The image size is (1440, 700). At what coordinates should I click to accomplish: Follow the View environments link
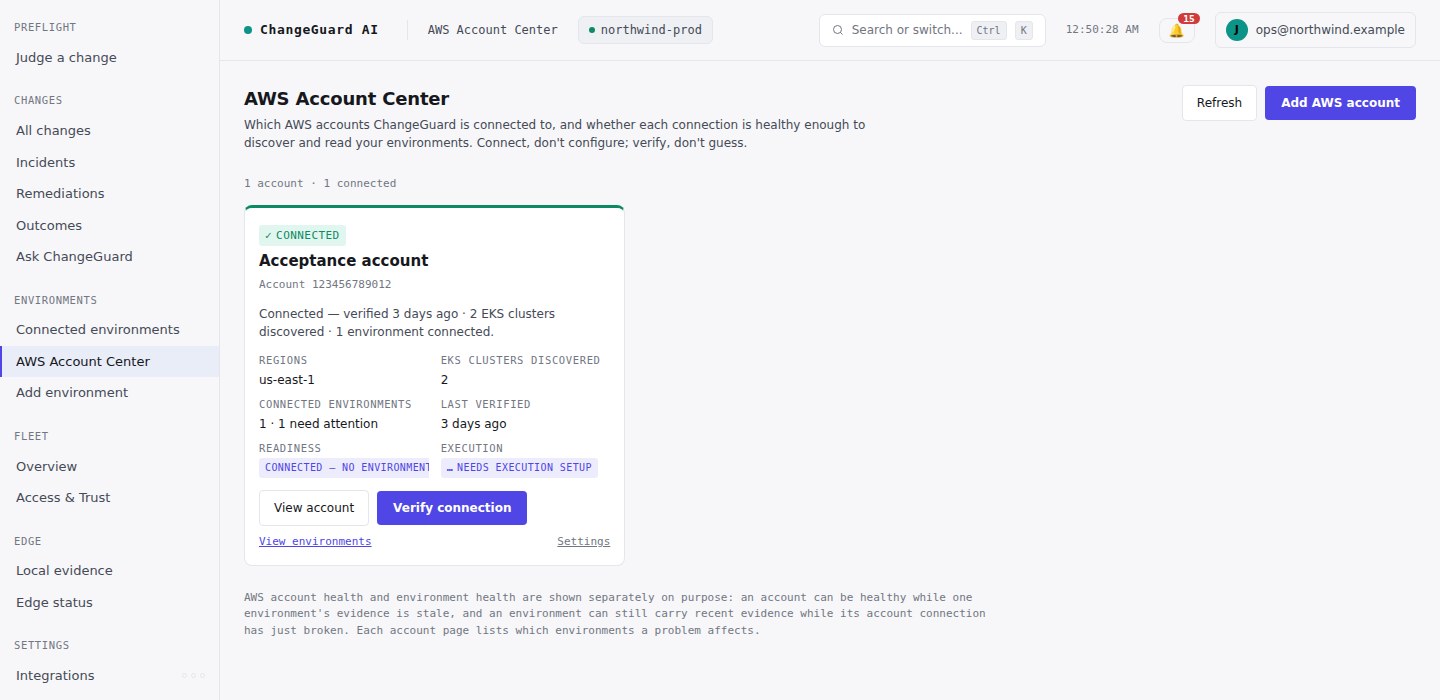coord(315,542)
